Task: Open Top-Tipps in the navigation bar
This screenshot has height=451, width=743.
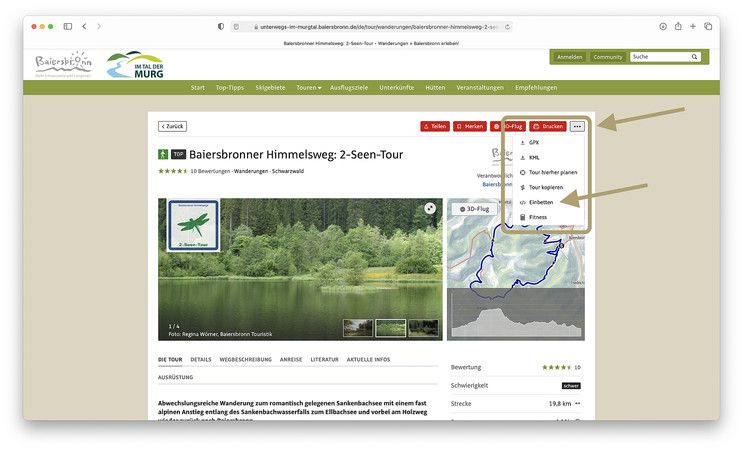Action: click(230, 88)
